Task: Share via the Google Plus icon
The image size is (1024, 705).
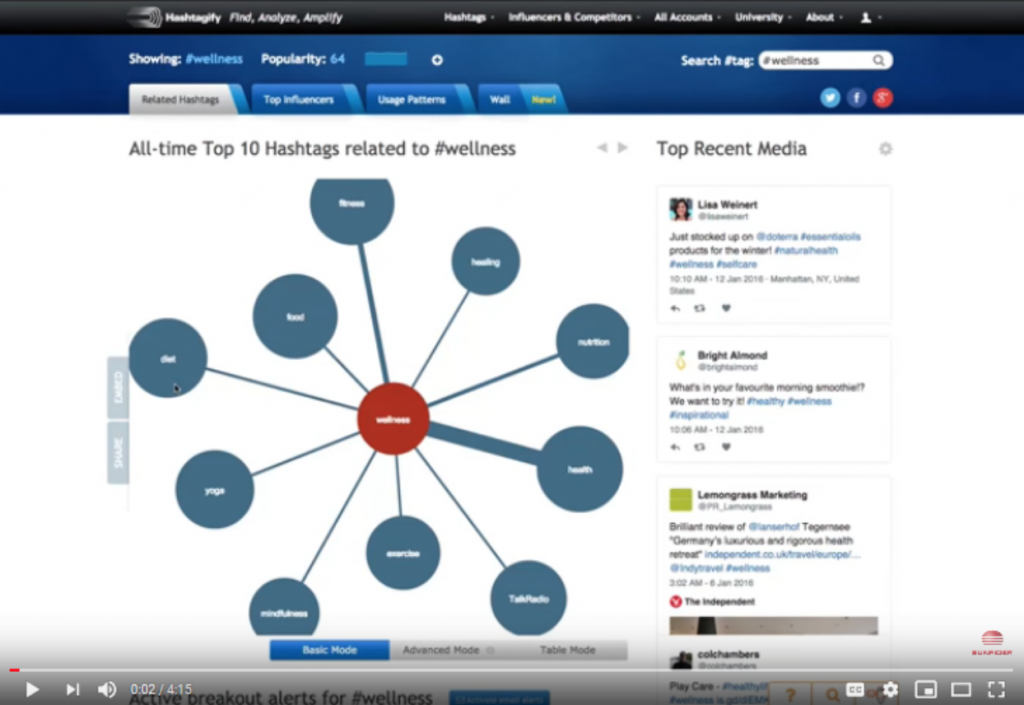Action: [x=883, y=98]
